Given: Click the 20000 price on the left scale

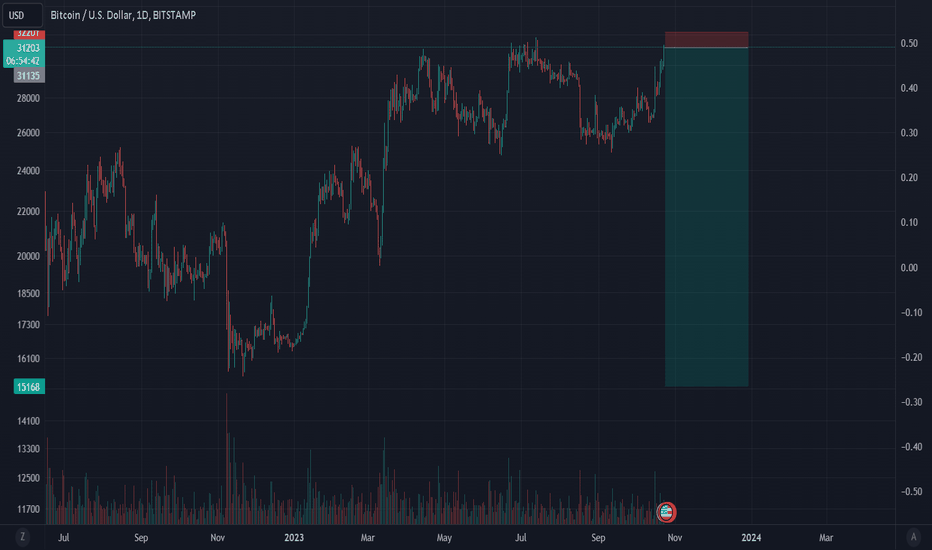Looking at the screenshot, I should pos(27,256).
